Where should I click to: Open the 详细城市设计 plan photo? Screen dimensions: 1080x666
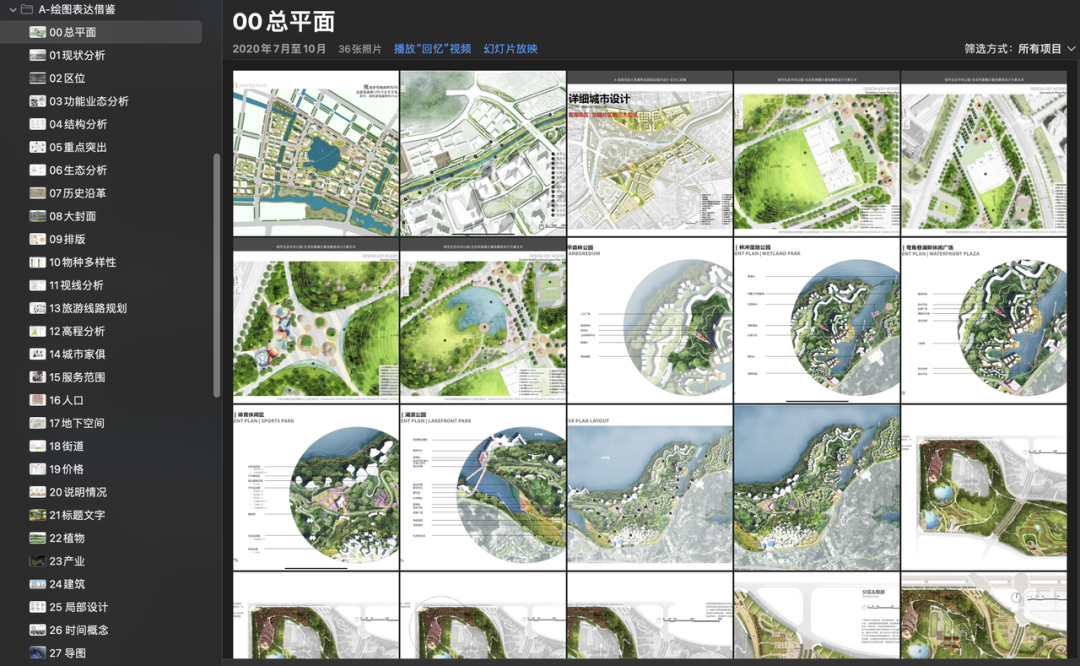tap(650, 154)
